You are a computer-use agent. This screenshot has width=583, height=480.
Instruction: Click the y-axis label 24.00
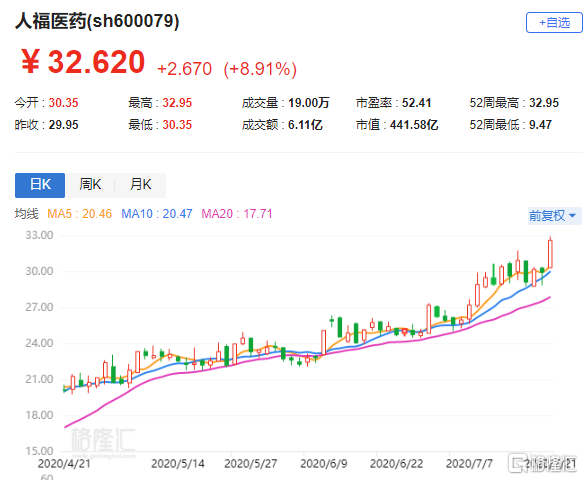pyautogui.click(x=39, y=343)
